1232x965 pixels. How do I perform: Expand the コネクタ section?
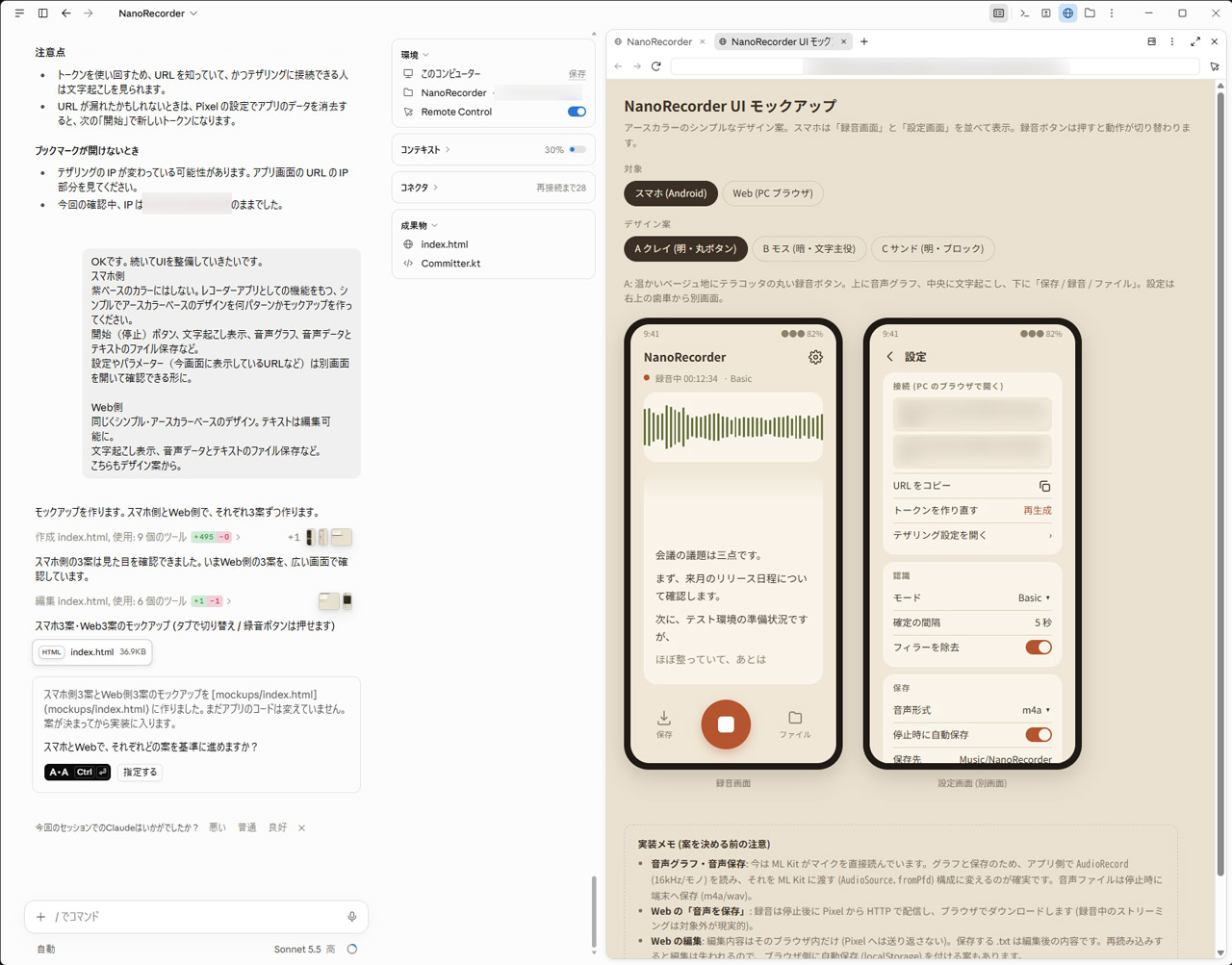point(420,188)
